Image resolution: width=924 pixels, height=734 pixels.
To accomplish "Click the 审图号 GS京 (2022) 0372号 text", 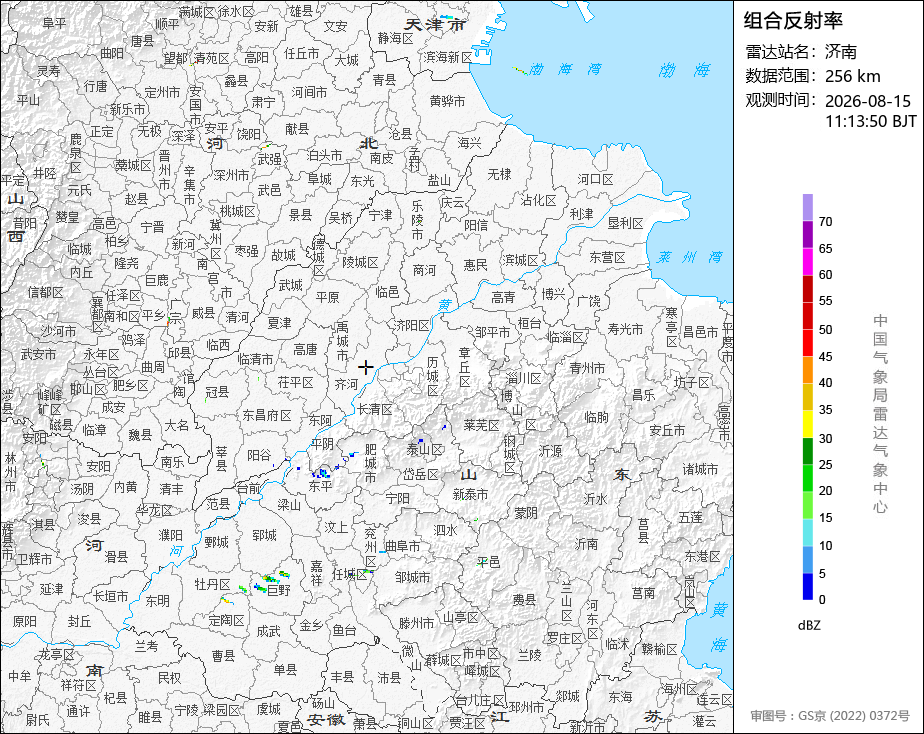I will (x=830, y=716).
